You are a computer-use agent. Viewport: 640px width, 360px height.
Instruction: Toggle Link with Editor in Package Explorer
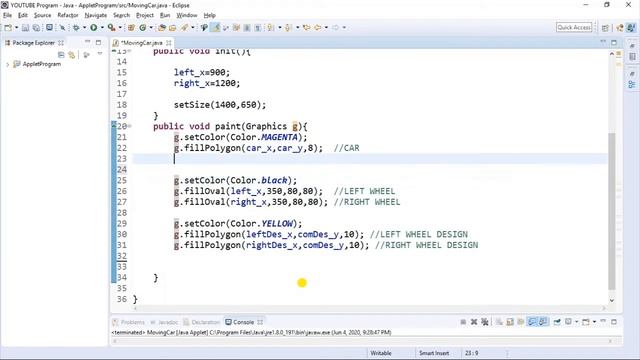[x=72, y=54]
